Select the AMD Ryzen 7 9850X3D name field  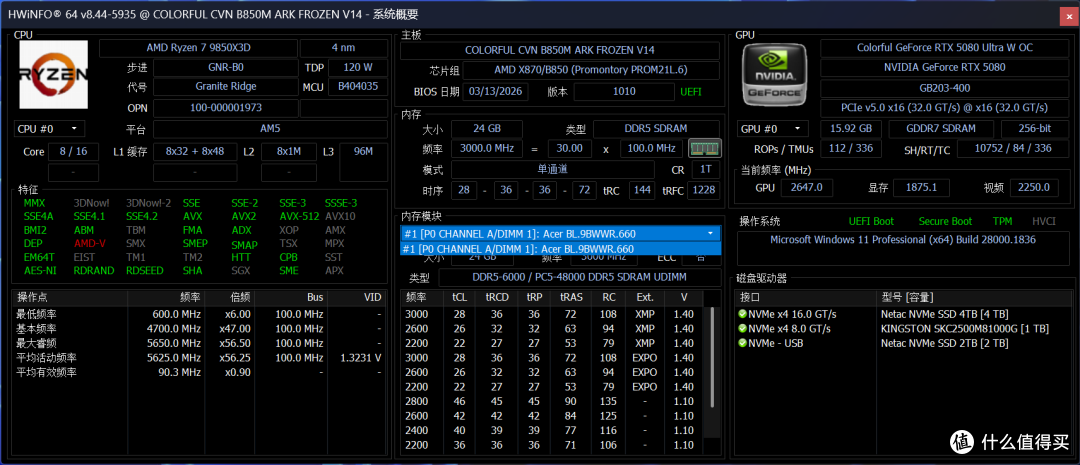click(x=198, y=48)
